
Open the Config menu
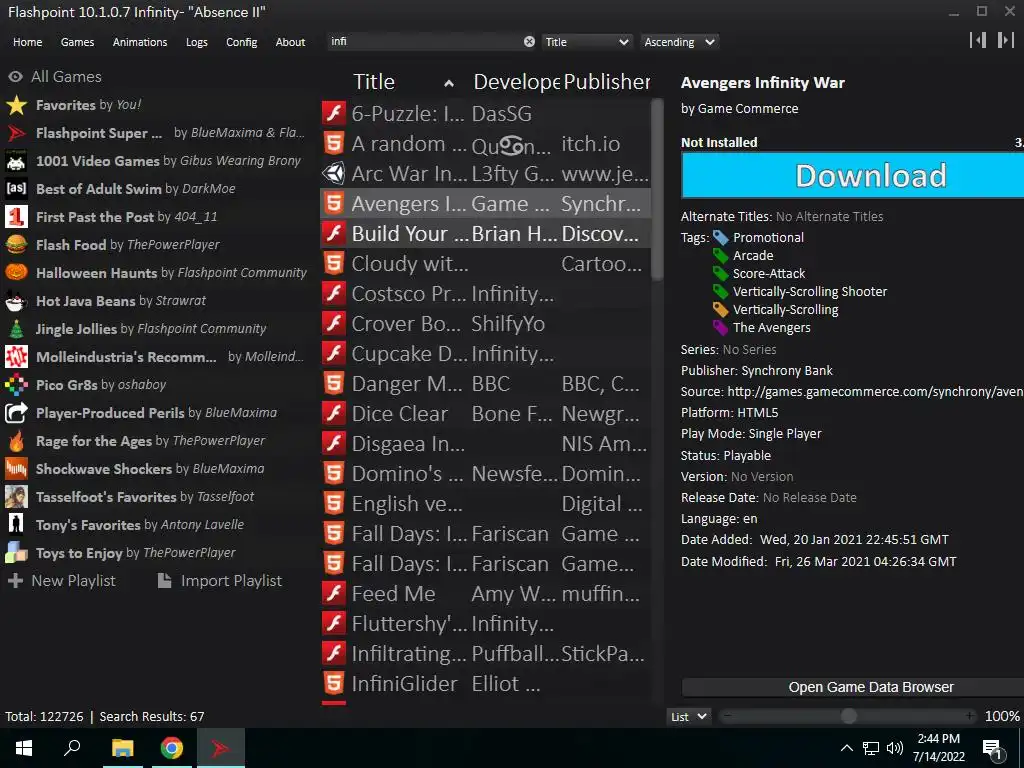pos(242,42)
